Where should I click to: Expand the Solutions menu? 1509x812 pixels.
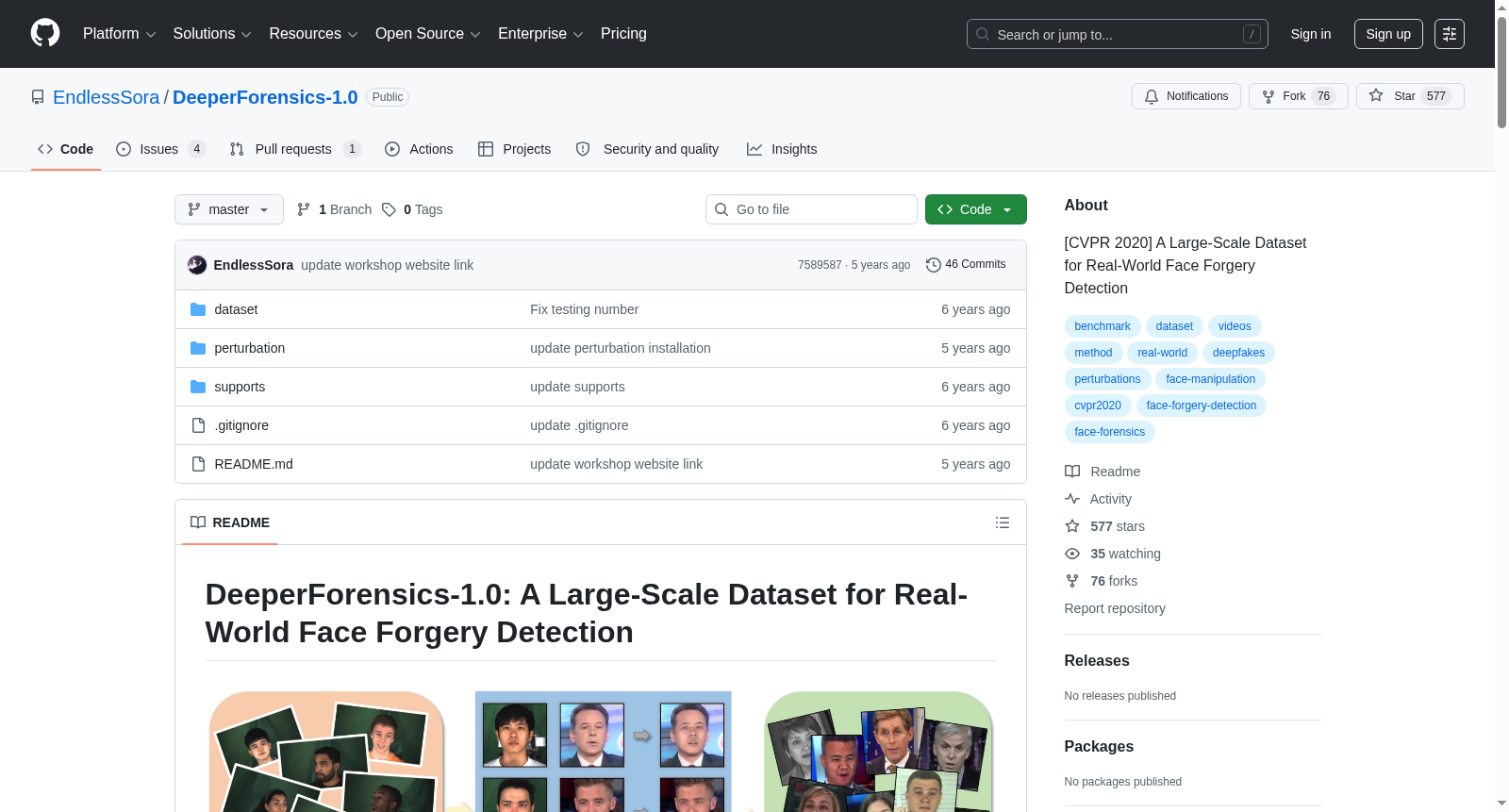[212, 34]
